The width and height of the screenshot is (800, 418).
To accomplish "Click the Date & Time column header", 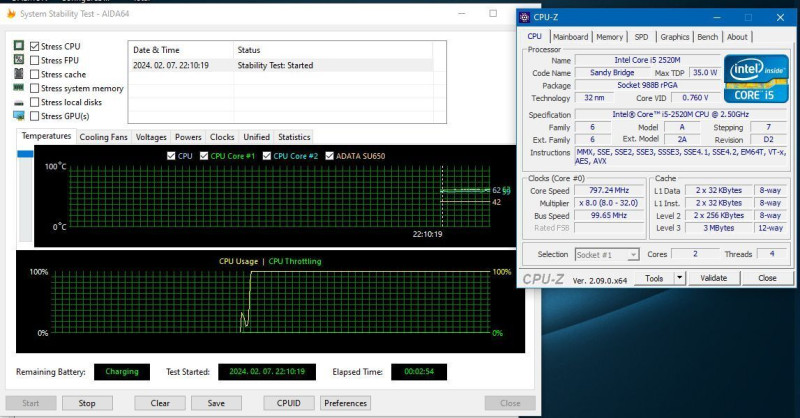I will pyautogui.click(x=181, y=50).
